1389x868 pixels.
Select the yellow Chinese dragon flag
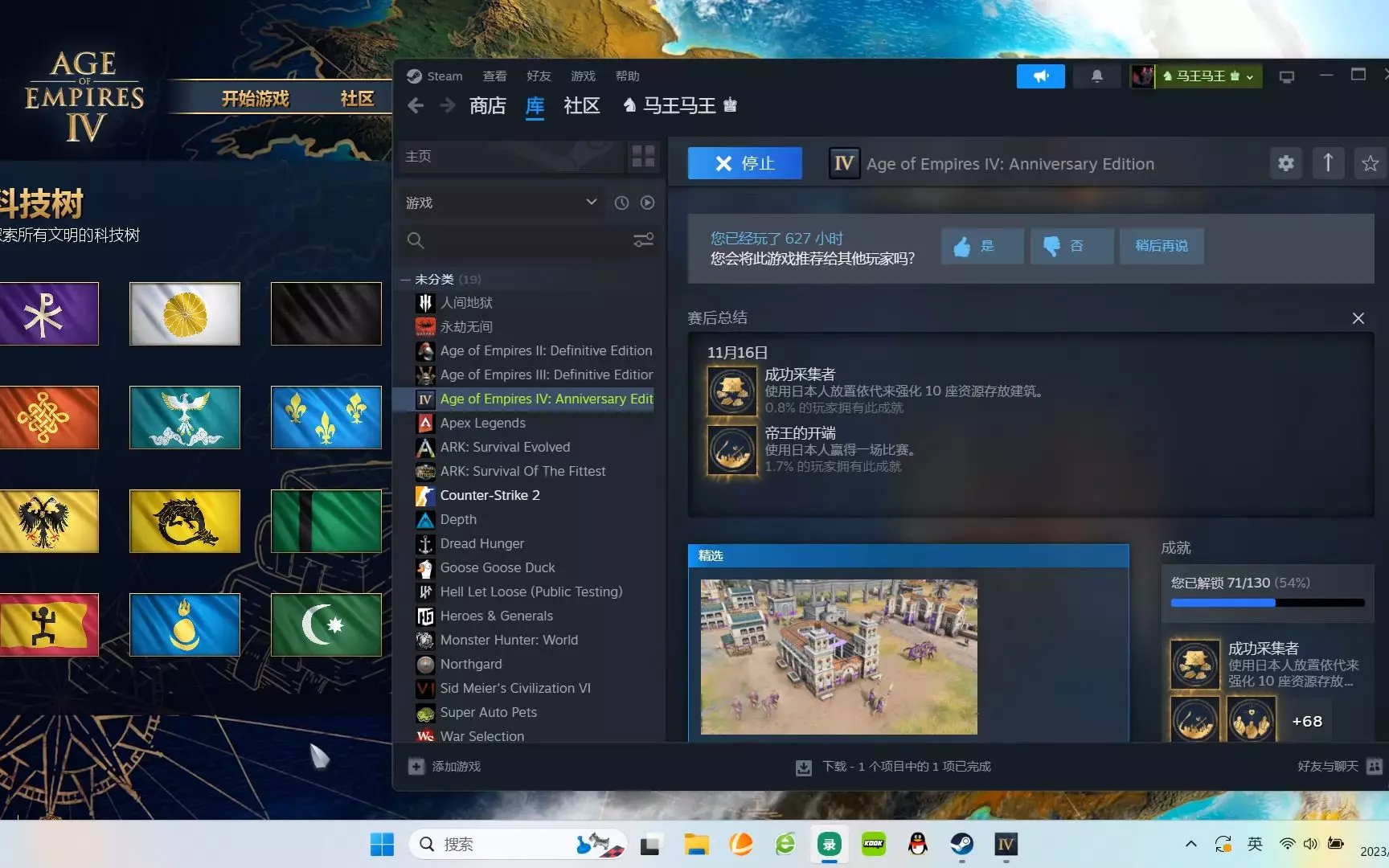coord(185,521)
